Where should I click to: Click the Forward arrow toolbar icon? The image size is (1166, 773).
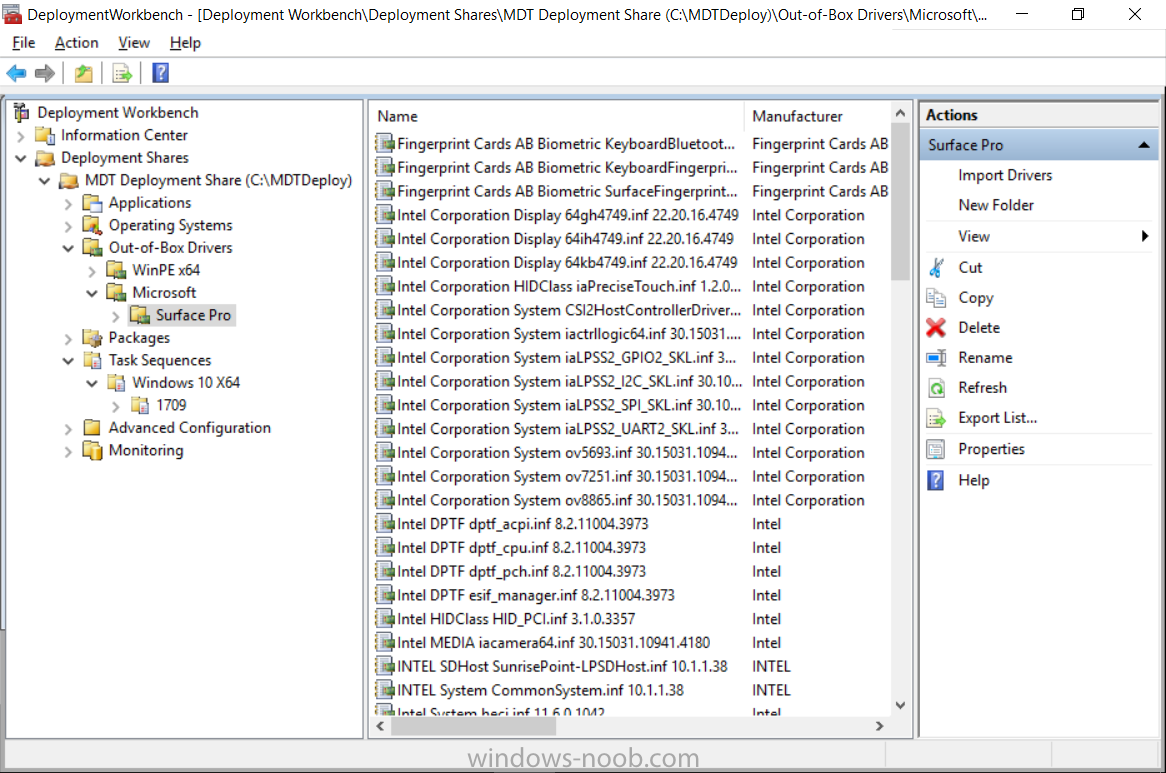pyautogui.click(x=45, y=73)
